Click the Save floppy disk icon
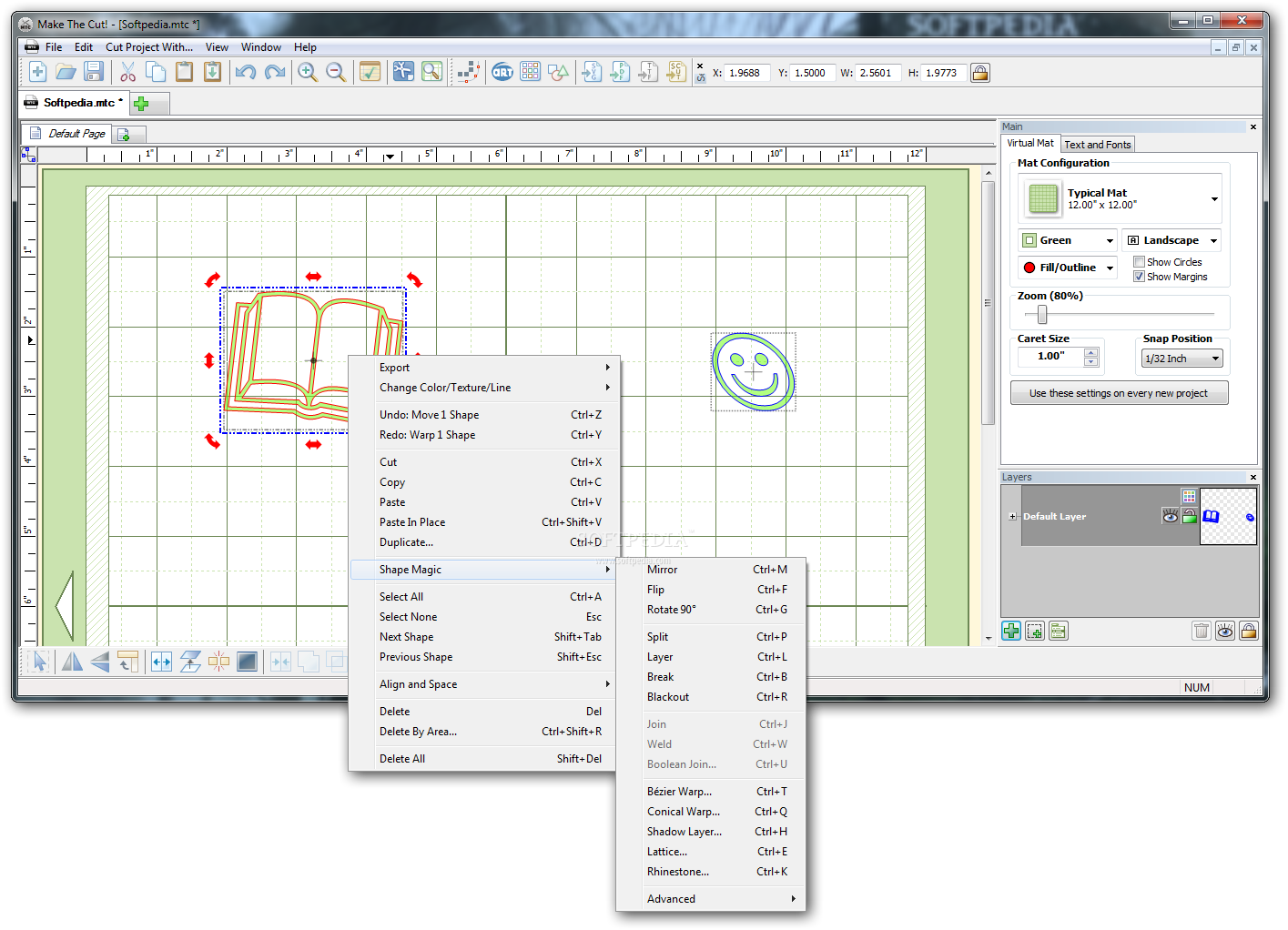1288x930 pixels. click(x=93, y=72)
